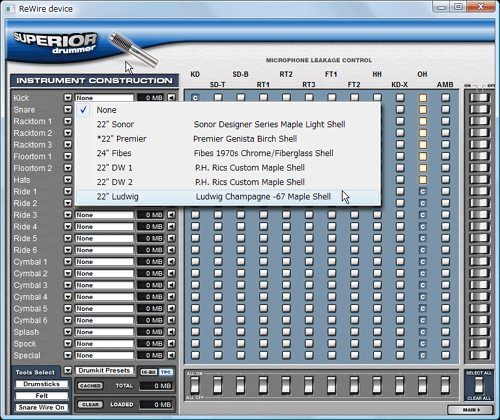Open the Snare instrument dropdown arrow

(x=68, y=109)
